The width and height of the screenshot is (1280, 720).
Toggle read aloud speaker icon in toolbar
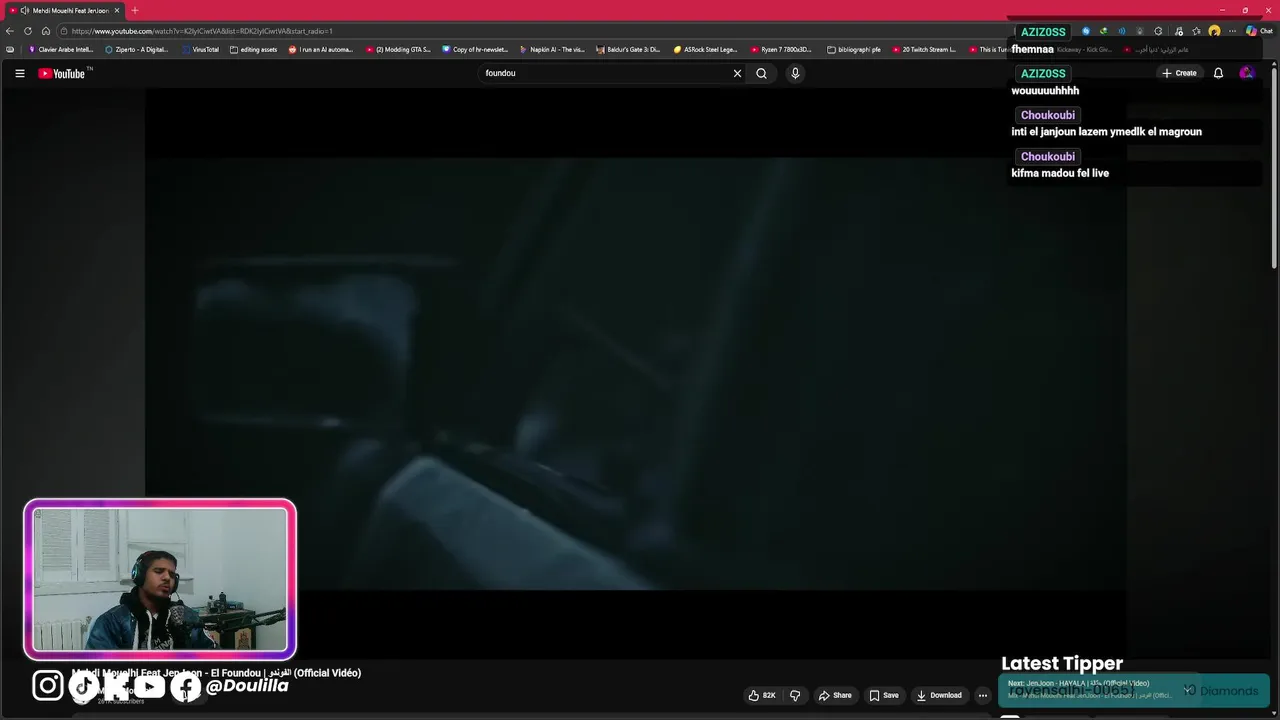click(1121, 31)
